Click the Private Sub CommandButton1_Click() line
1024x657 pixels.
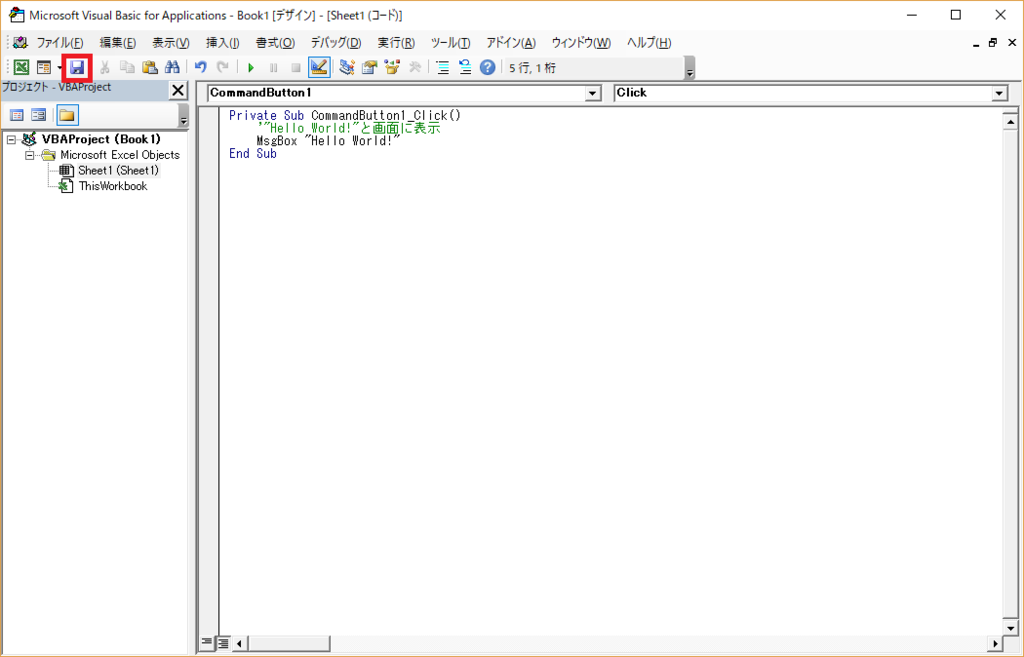pyautogui.click(x=345, y=116)
